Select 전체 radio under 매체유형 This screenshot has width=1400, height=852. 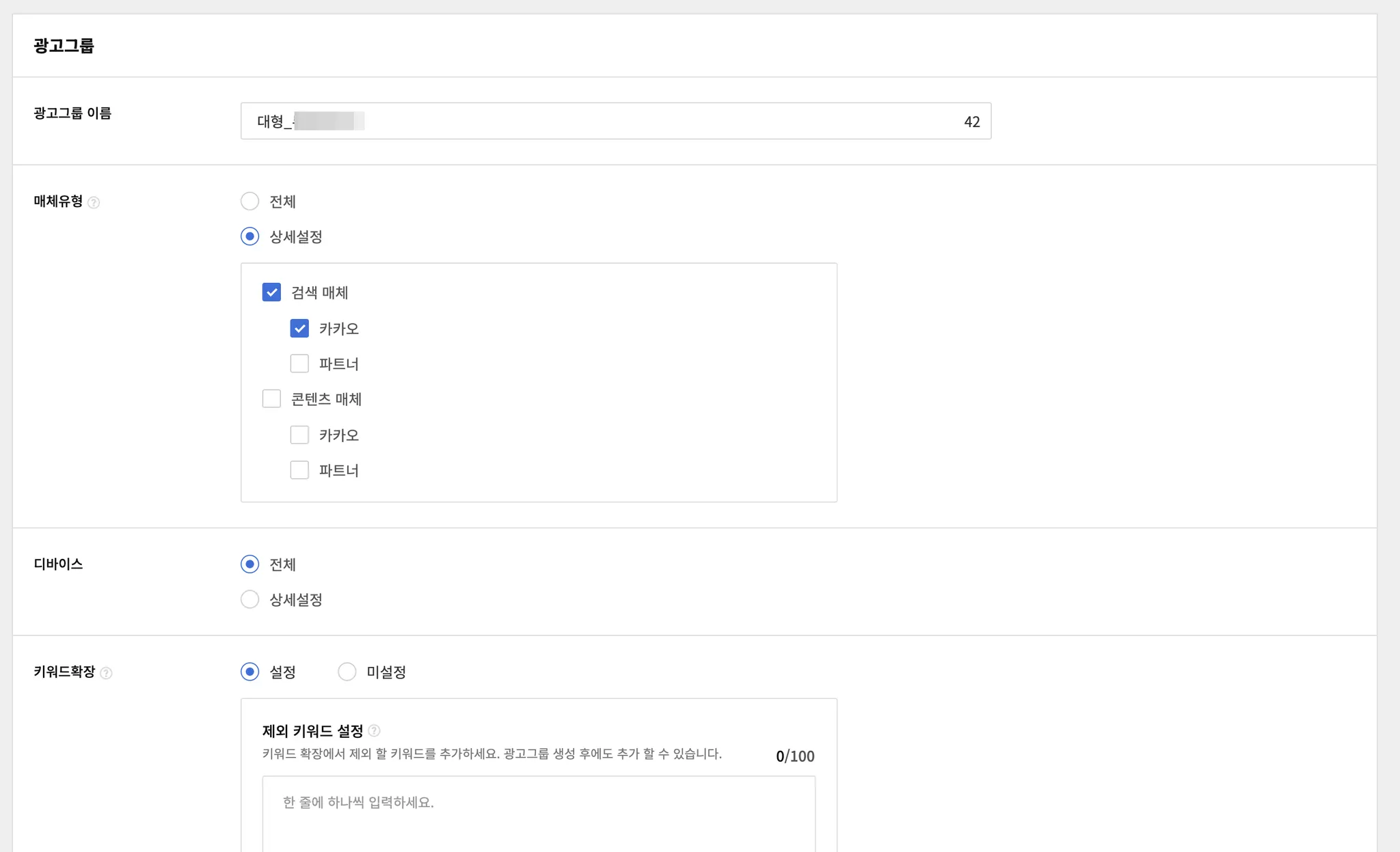click(250, 202)
